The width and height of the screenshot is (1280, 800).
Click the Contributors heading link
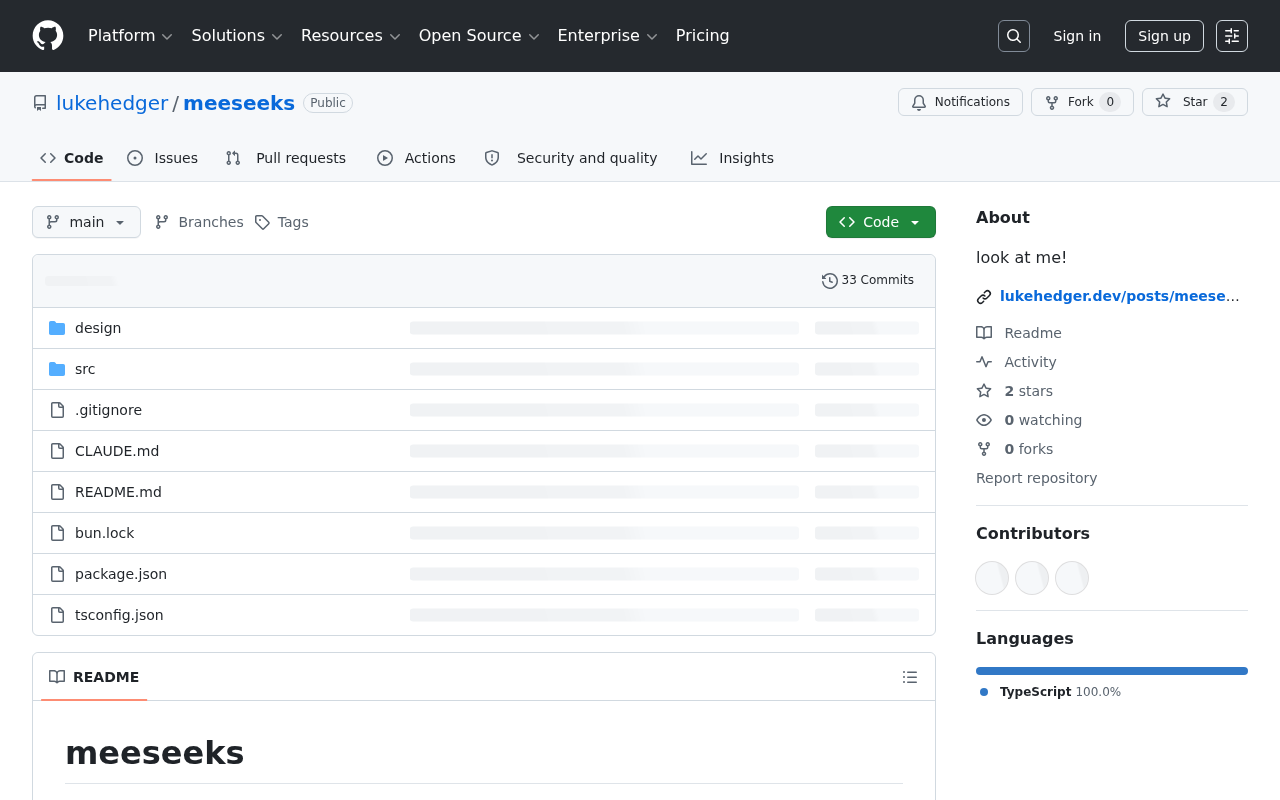tap(1033, 534)
